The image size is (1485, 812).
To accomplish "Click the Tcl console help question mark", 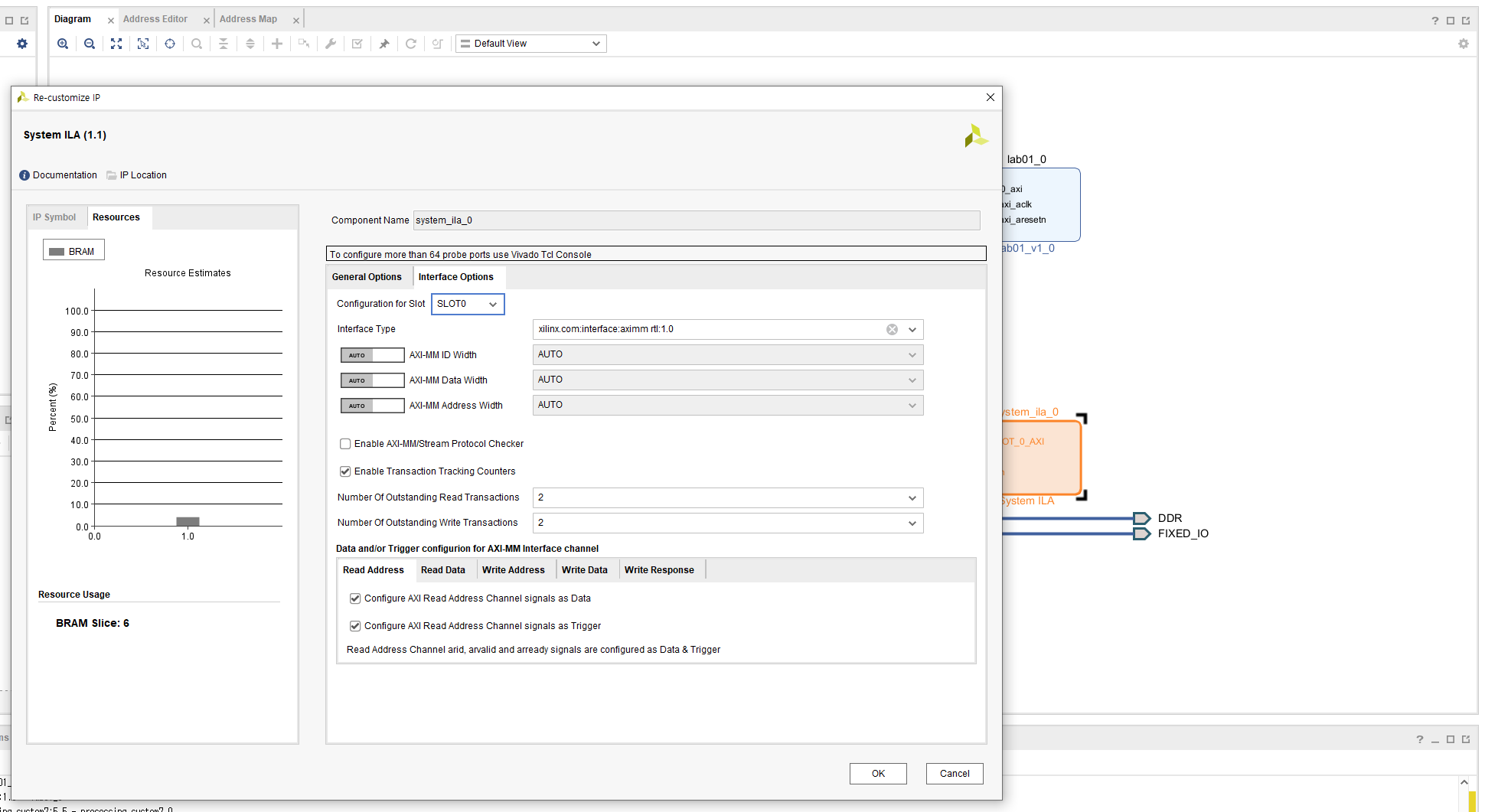I will 1420,739.
